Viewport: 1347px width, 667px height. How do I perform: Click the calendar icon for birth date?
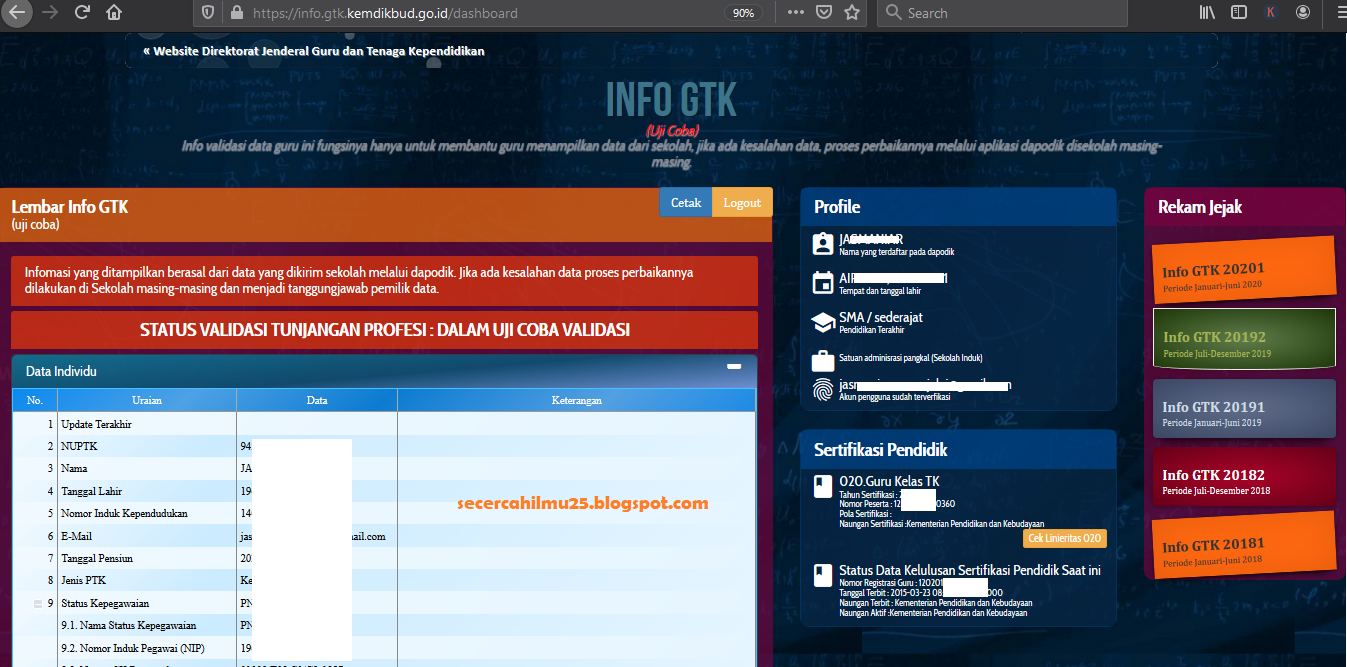click(x=823, y=282)
